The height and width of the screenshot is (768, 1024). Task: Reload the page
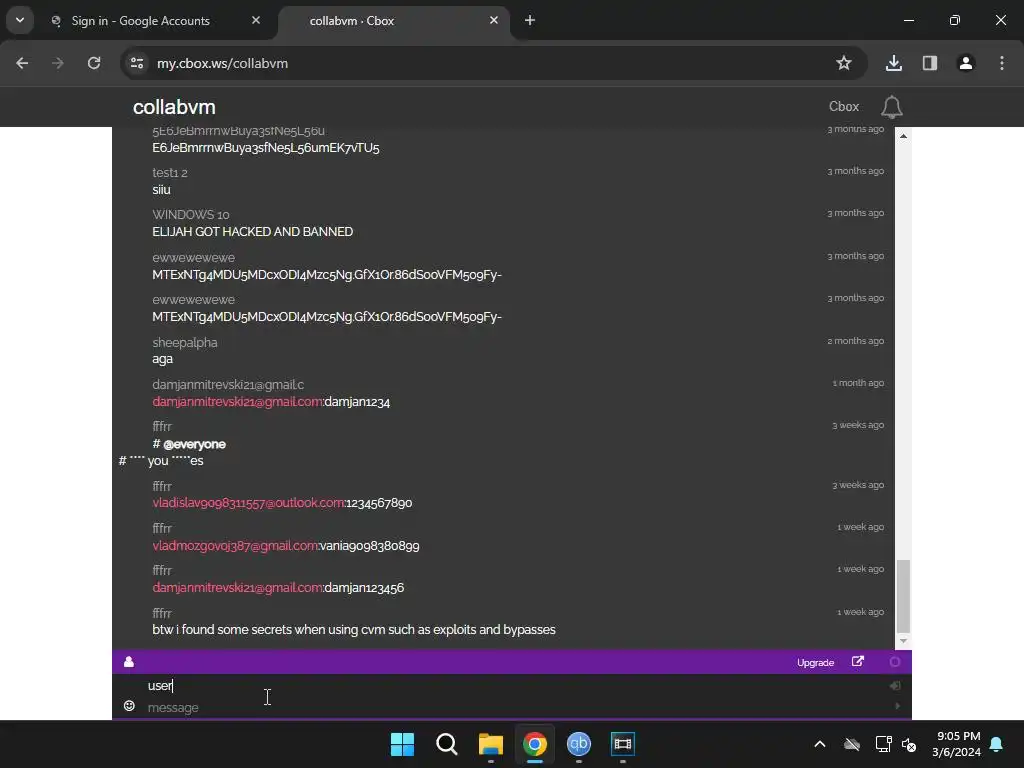94,63
